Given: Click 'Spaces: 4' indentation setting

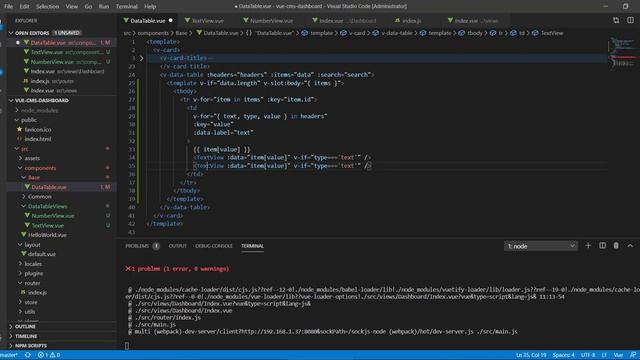Looking at the screenshot, I should pyautogui.click(x=564, y=355).
